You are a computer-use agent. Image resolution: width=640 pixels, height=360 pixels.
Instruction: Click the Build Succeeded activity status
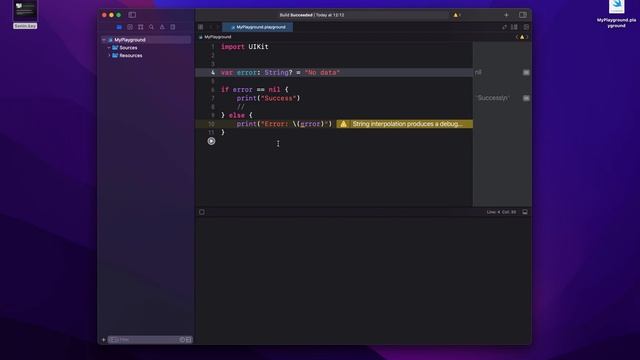[312, 15]
